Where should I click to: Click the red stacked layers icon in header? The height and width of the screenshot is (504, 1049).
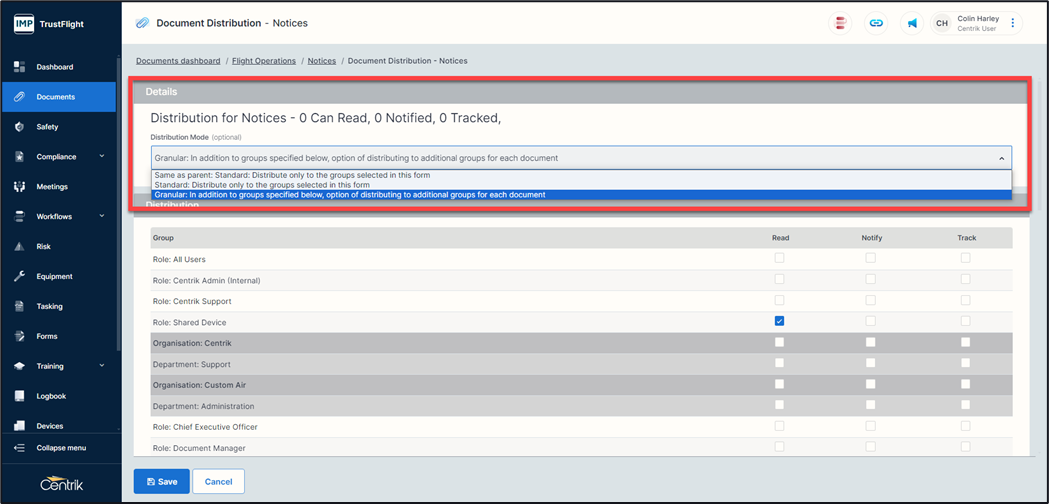(x=840, y=23)
